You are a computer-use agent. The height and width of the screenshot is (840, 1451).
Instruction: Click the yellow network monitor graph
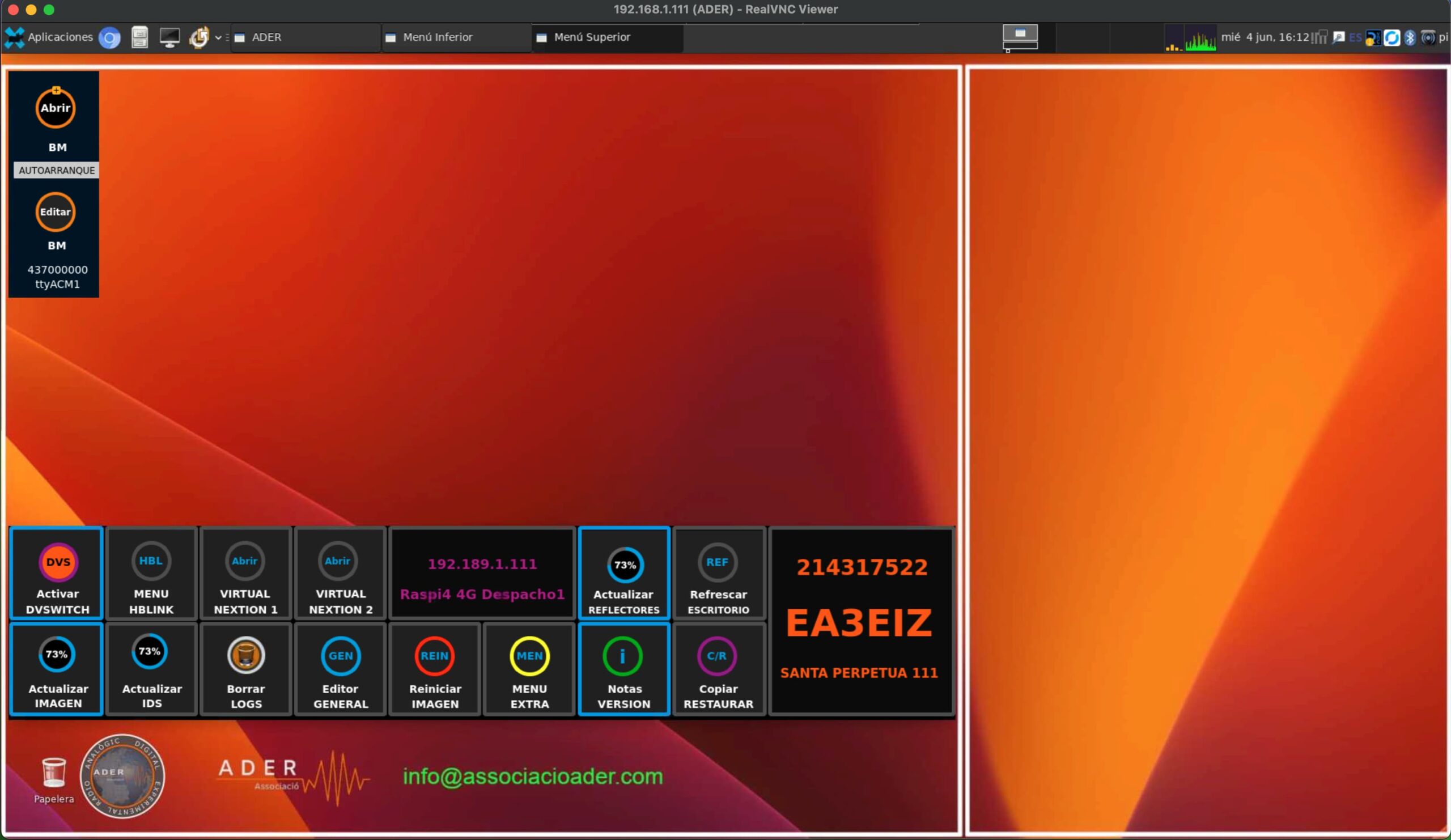1173,39
